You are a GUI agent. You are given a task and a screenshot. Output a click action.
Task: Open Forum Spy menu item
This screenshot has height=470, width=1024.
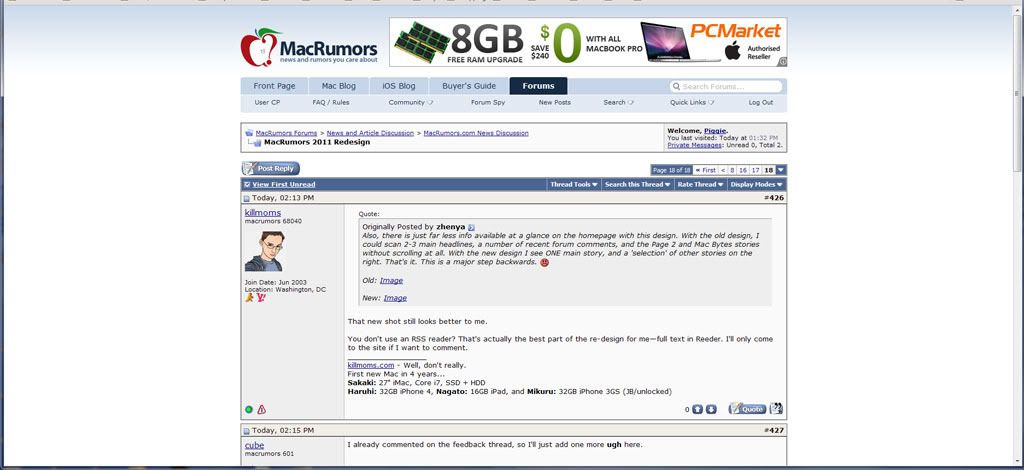click(x=488, y=102)
